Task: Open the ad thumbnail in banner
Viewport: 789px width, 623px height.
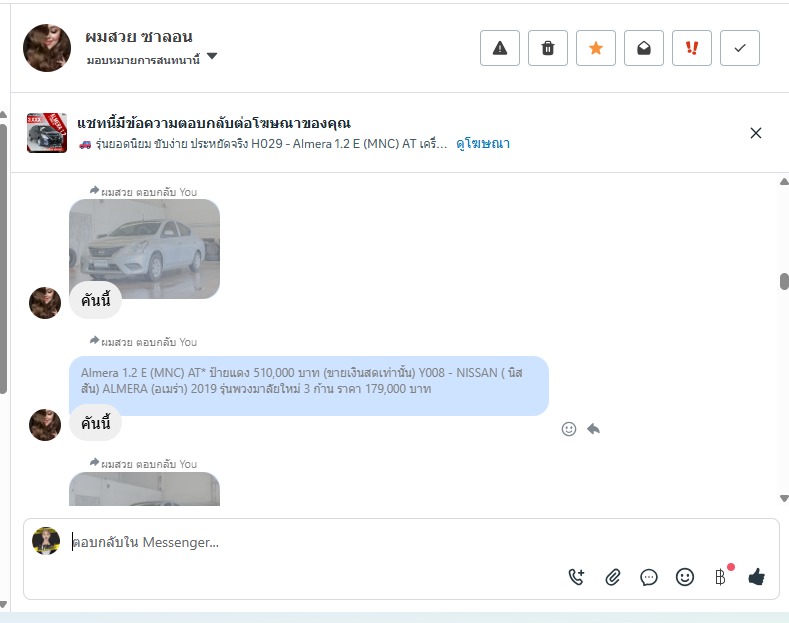Action: (x=47, y=133)
